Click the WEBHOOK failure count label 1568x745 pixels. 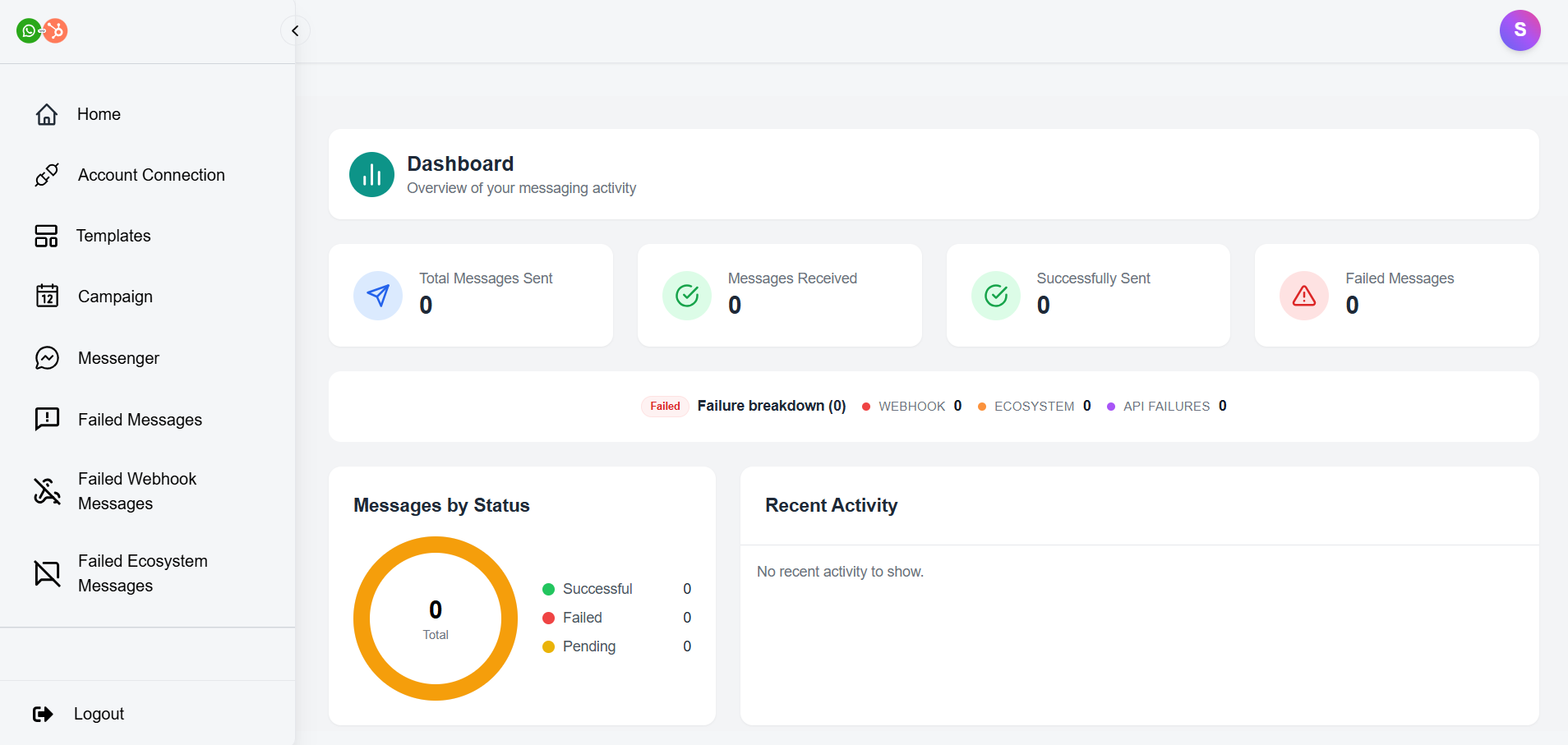click(x=911, y=407)
